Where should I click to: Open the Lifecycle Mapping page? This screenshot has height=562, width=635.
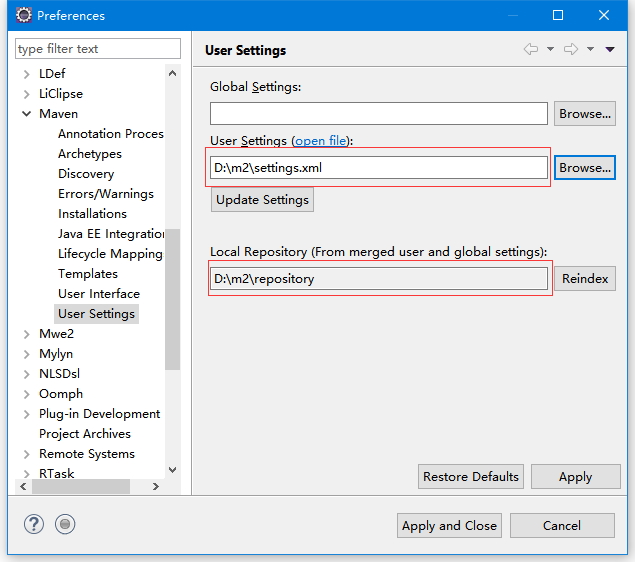click(110, 254)
